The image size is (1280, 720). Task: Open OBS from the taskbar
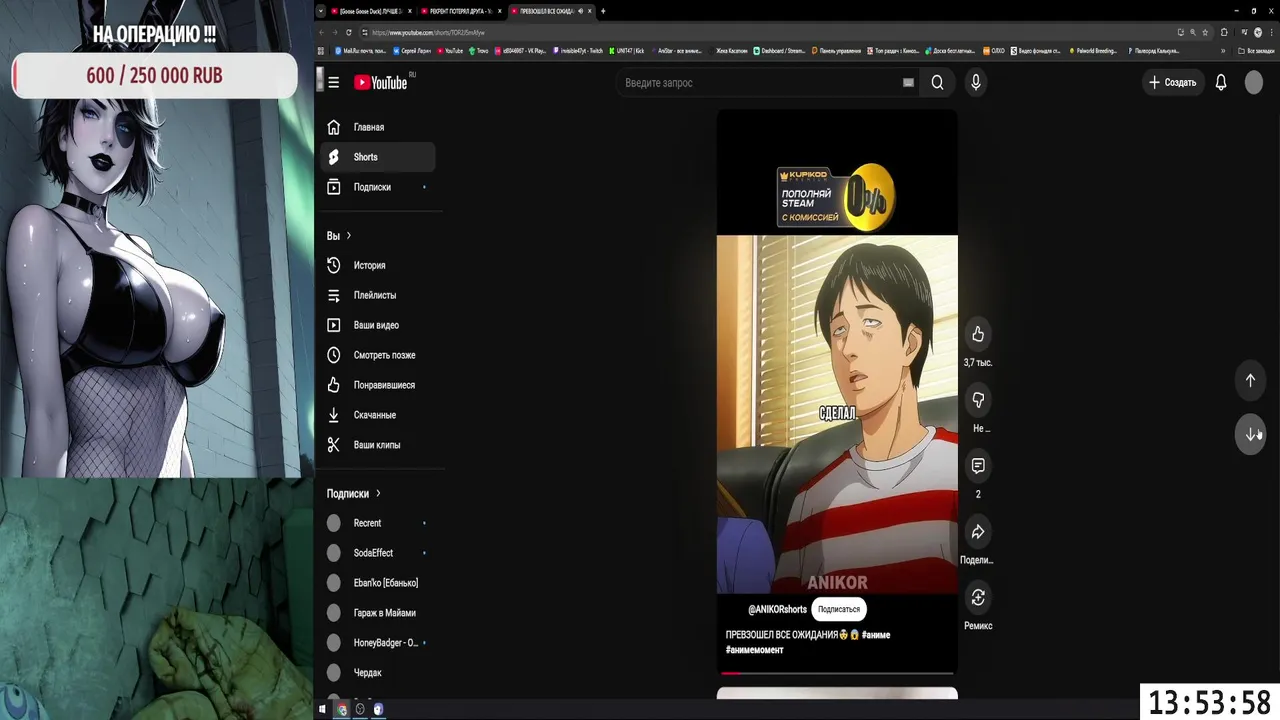pyautogui.click(x=360, y=709)
